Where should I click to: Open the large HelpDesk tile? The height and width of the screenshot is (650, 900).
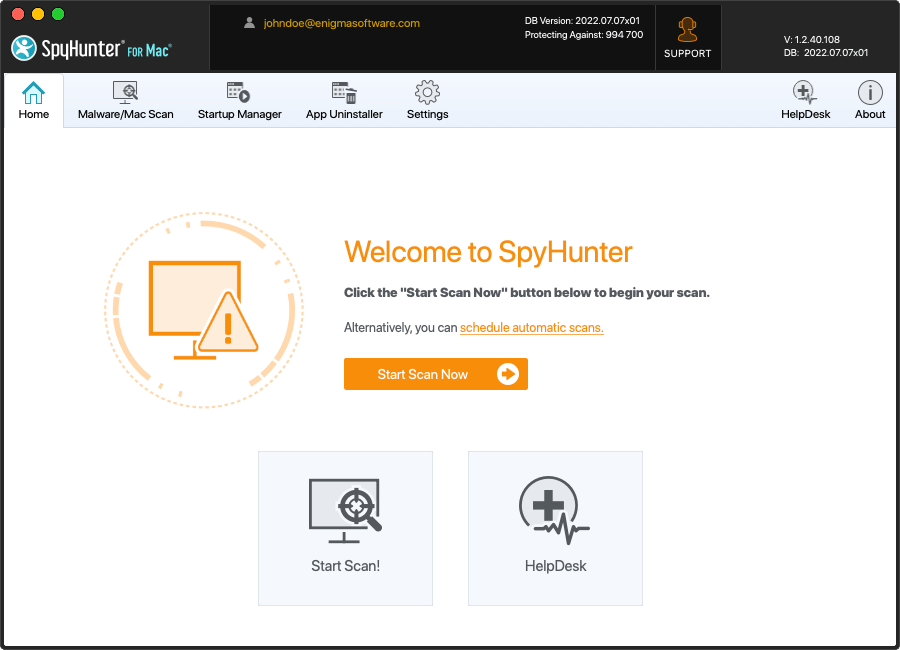pos(555,528)
